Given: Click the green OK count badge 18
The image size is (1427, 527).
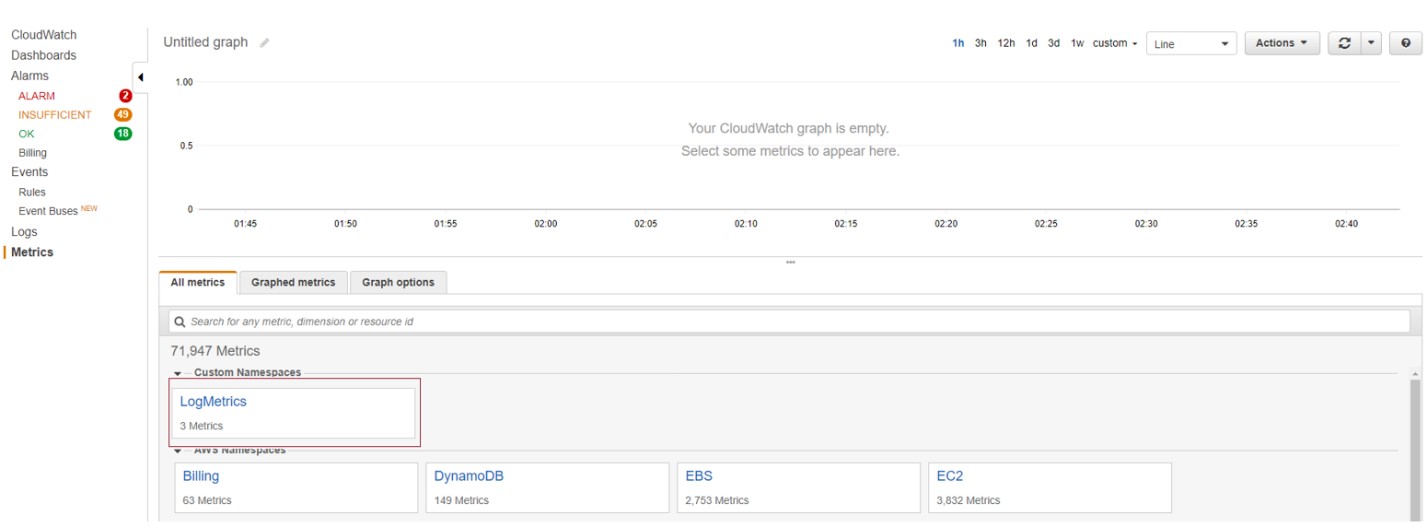Looking at the screenshot, I should 123,134.
